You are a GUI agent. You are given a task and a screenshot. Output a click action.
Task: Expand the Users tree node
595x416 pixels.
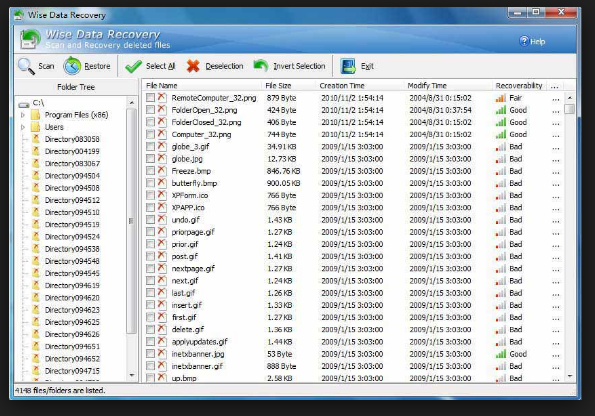point(23,127)
